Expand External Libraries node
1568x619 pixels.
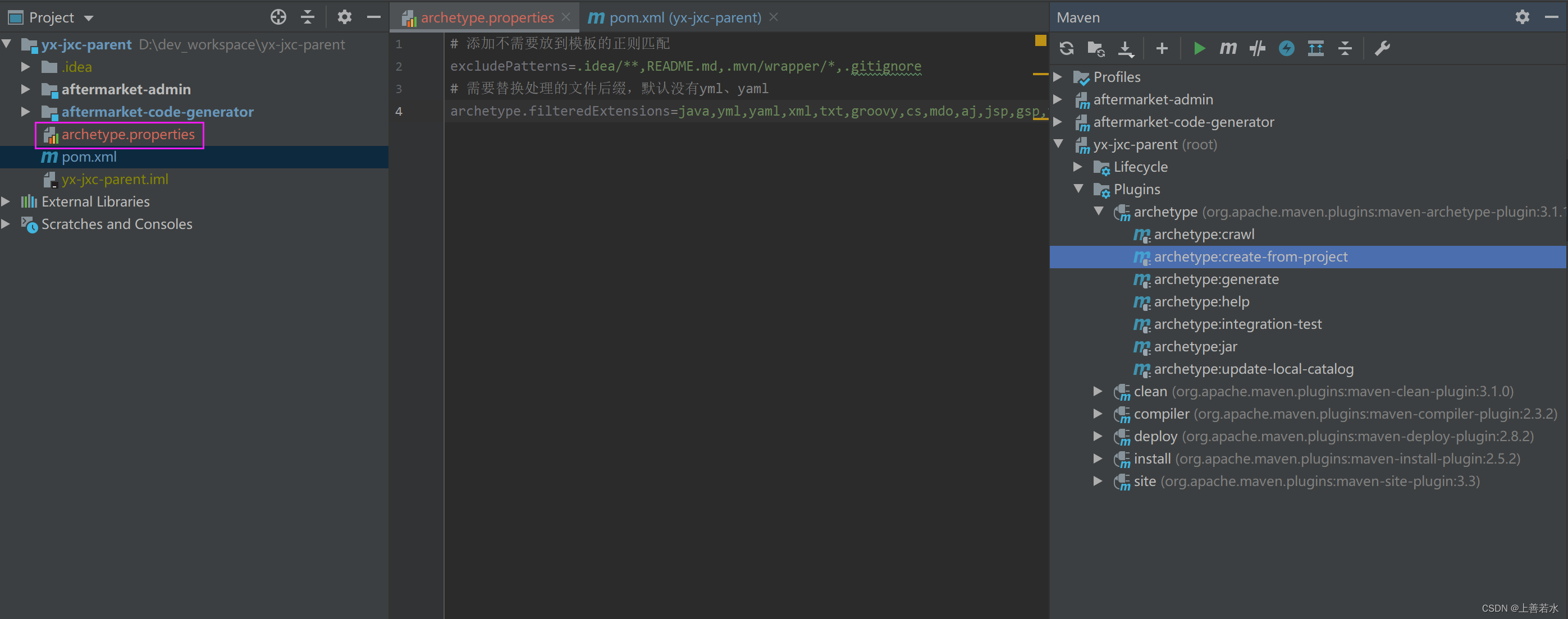pos(6,201)
